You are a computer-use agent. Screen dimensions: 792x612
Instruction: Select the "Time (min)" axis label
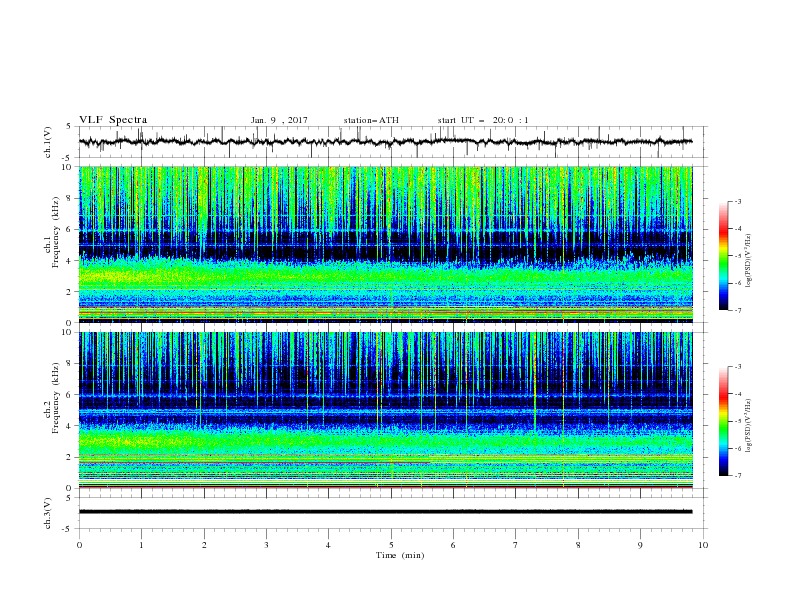[400, 555]
